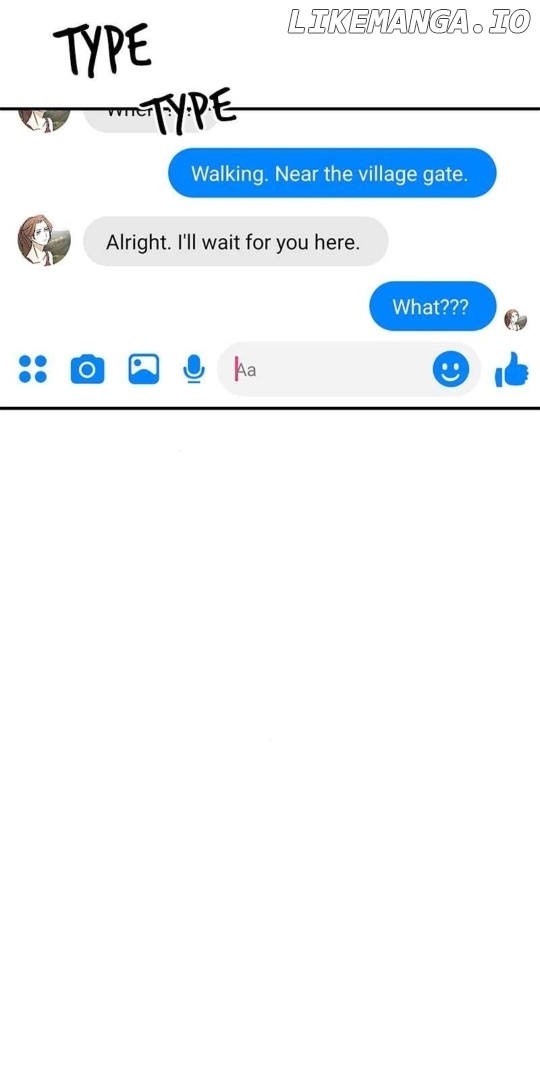Tap the microphone voice message icon

pos(194,369)
